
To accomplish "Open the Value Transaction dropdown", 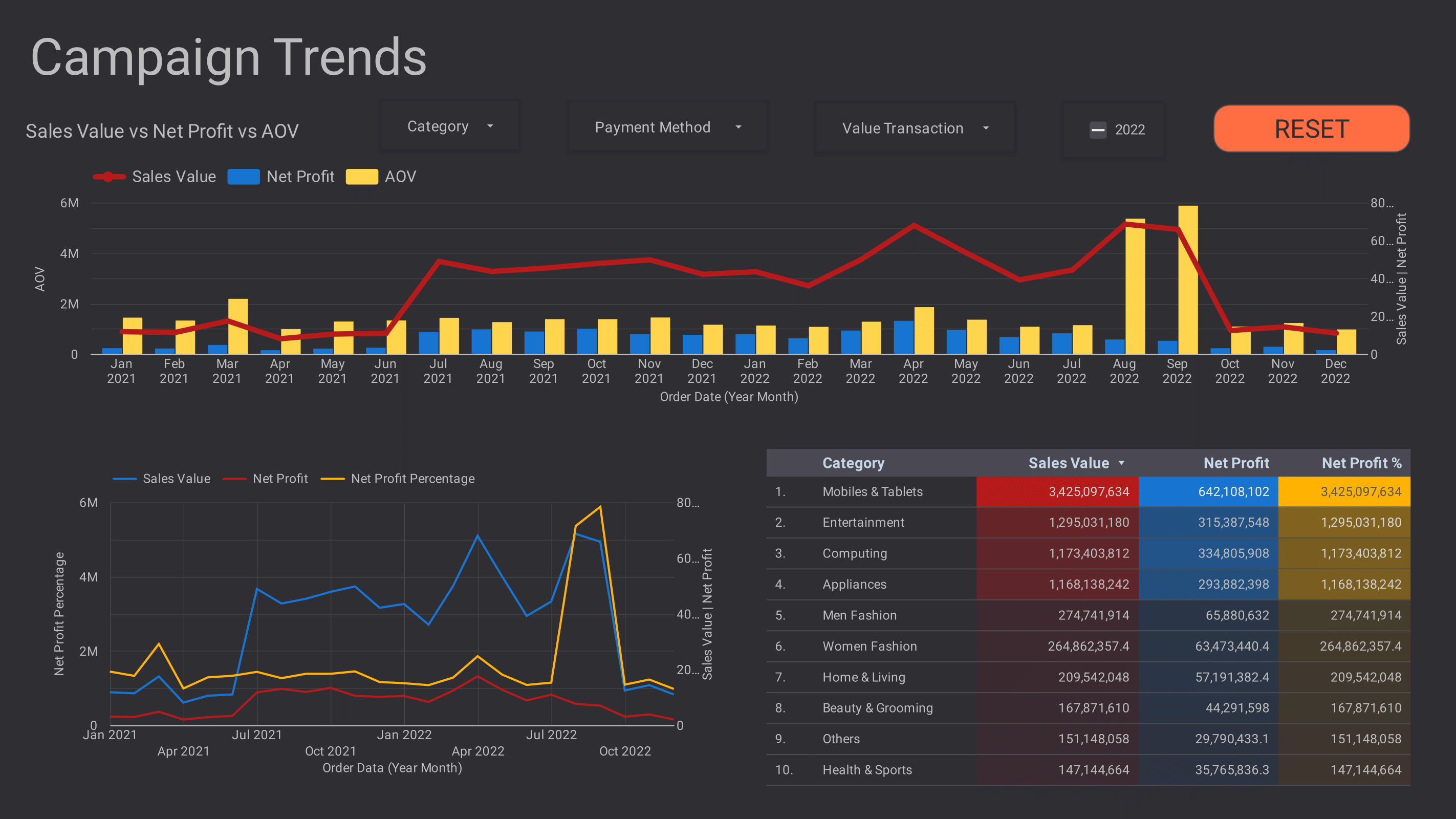I will [x=915, y=129].
